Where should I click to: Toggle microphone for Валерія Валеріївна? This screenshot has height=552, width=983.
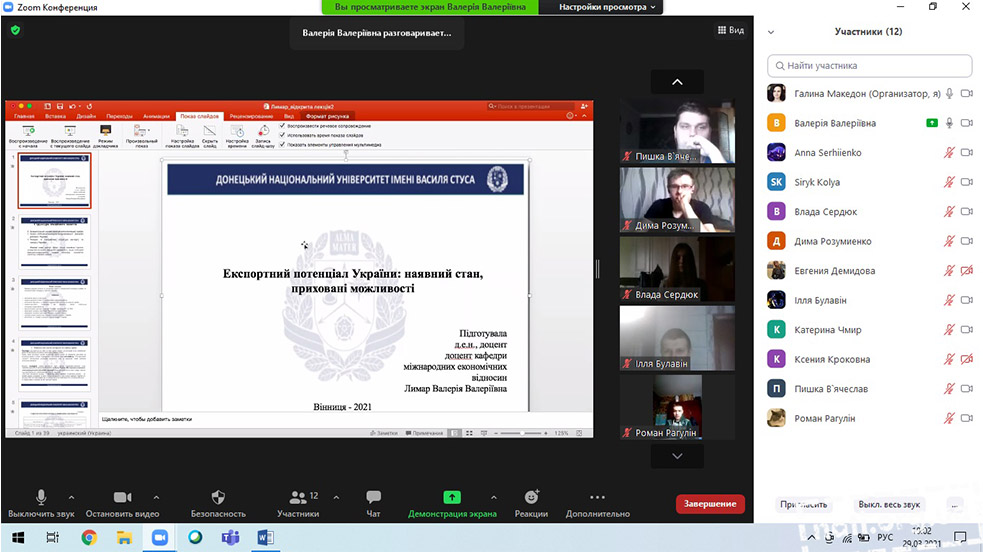(x=949, y=123)
